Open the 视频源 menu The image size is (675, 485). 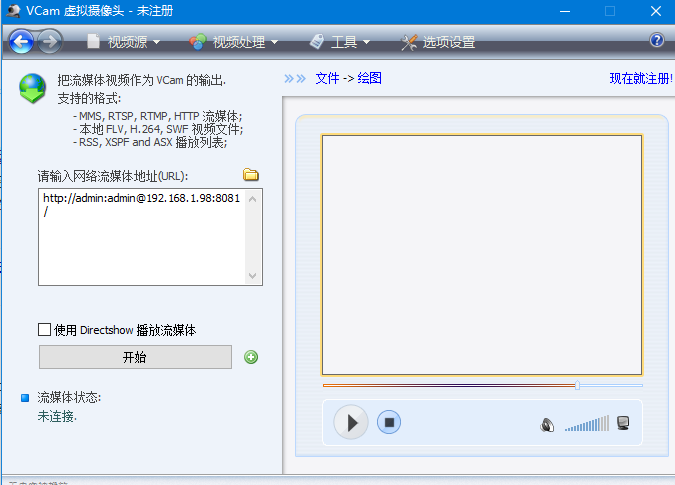coord(124,42)
